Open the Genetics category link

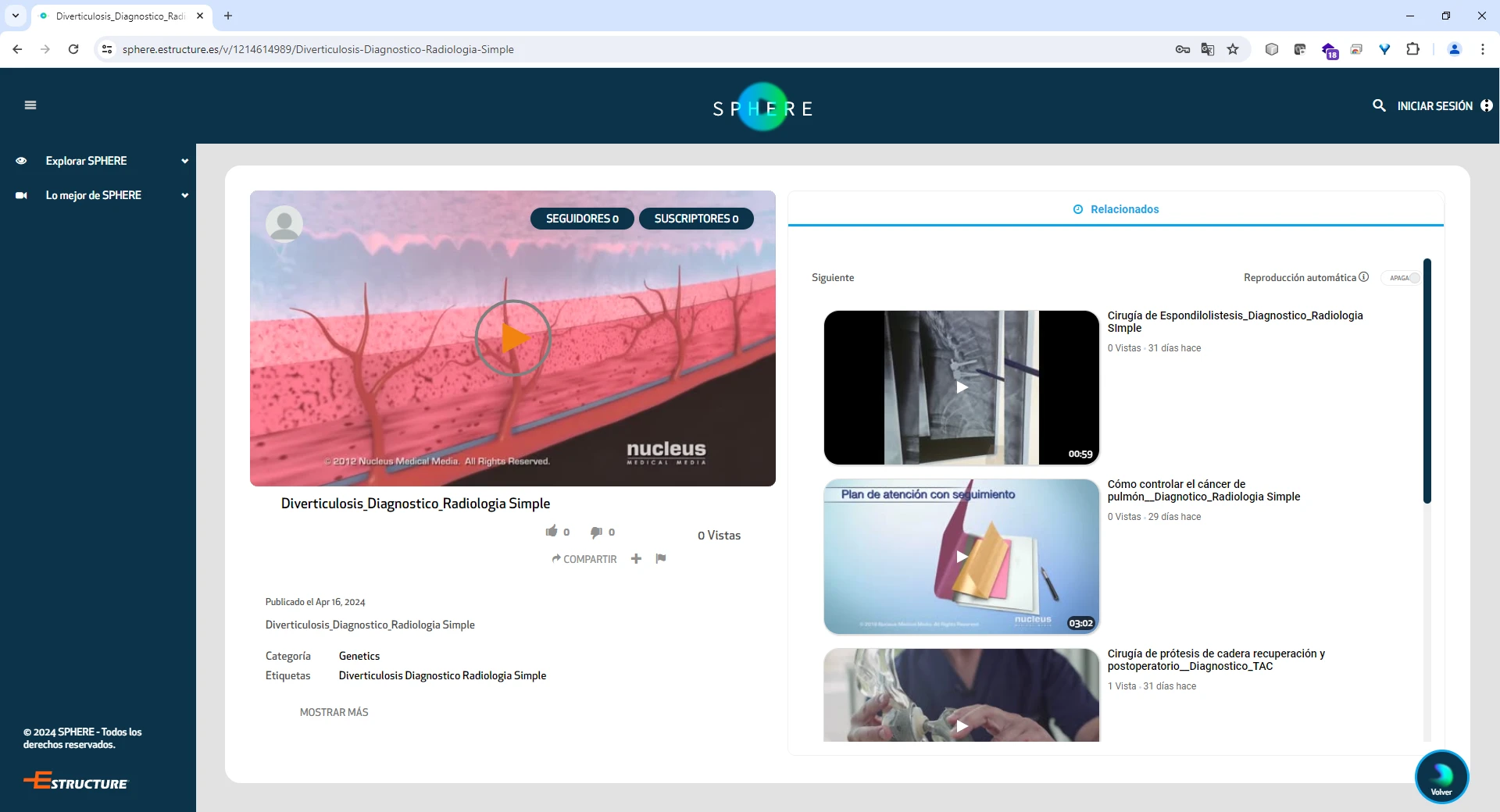359,656
